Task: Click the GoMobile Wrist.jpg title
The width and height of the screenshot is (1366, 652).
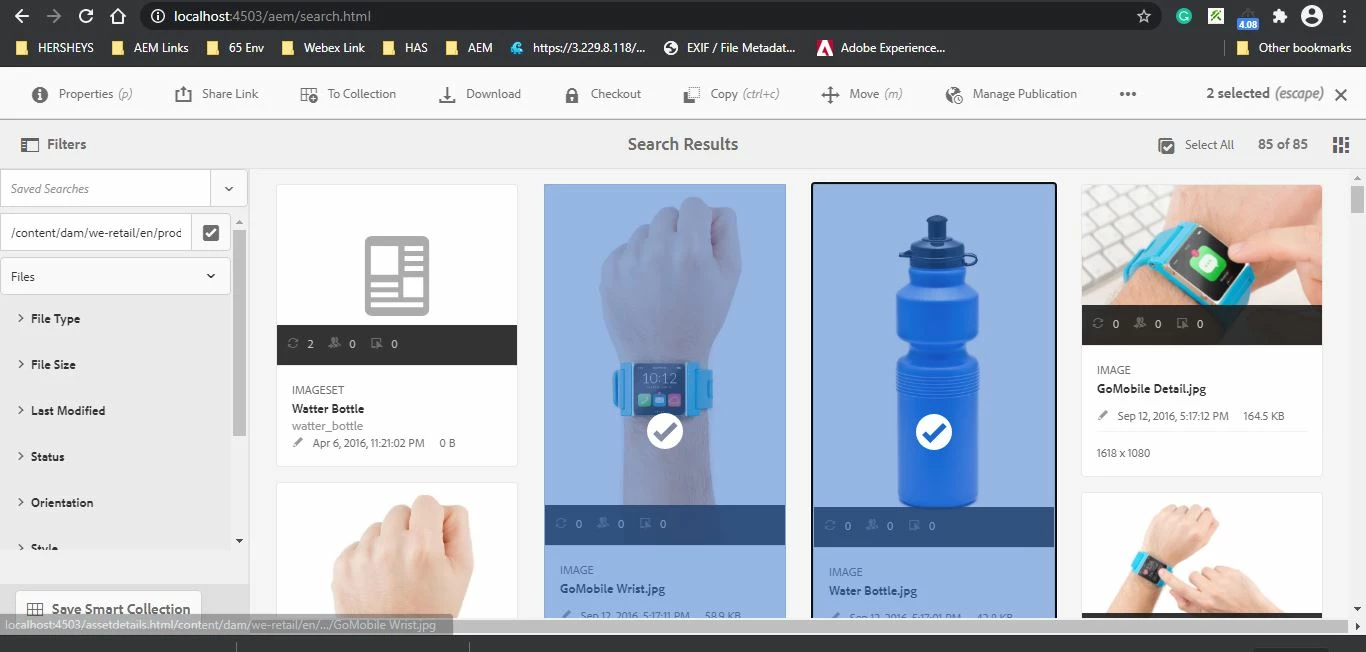Action: pos(612,589)
